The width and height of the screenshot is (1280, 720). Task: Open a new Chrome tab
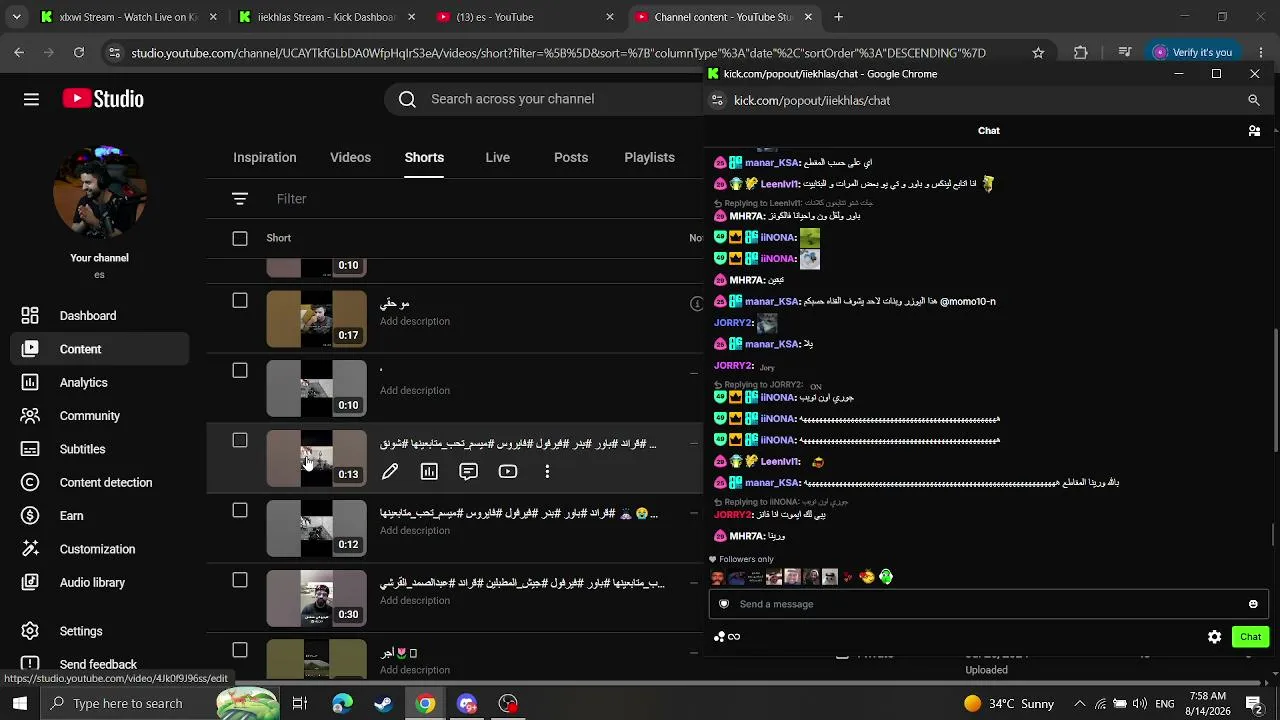point(838,17)
